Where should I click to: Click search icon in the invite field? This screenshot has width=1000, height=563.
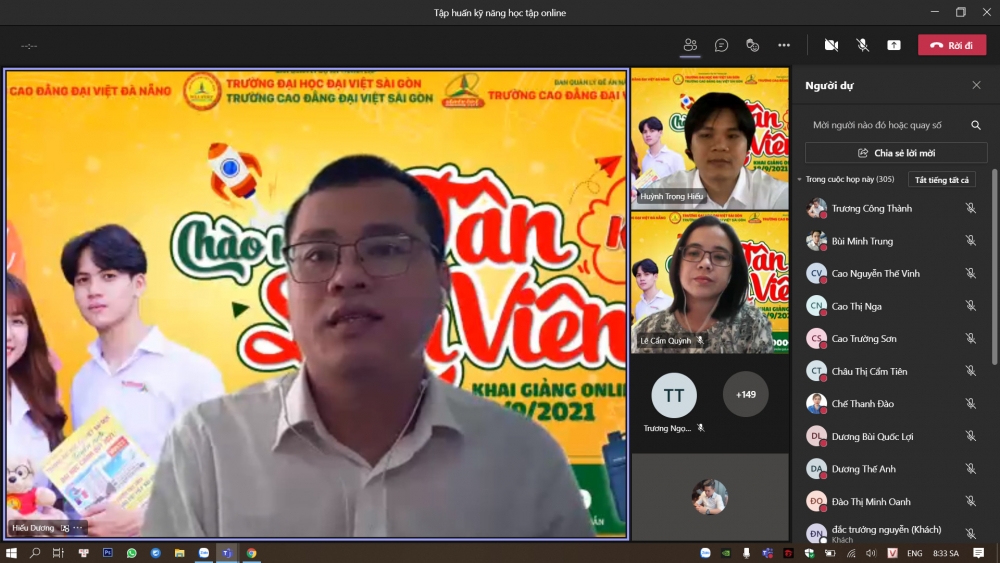click(x=975, y=125)
